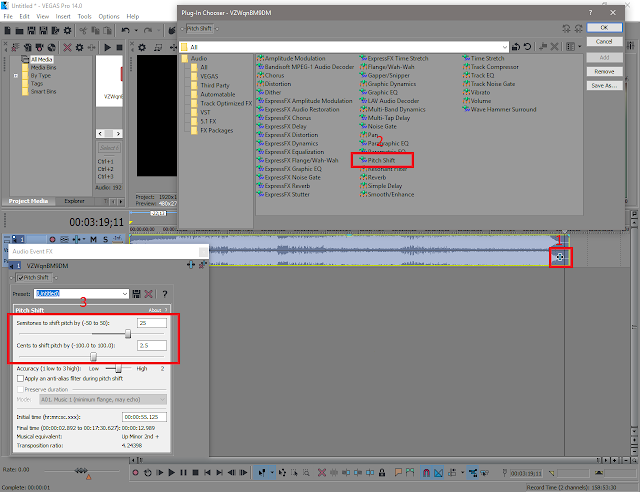
Task: Click the Delete red X in bottom editing toolbar
Action: (322, 473)
